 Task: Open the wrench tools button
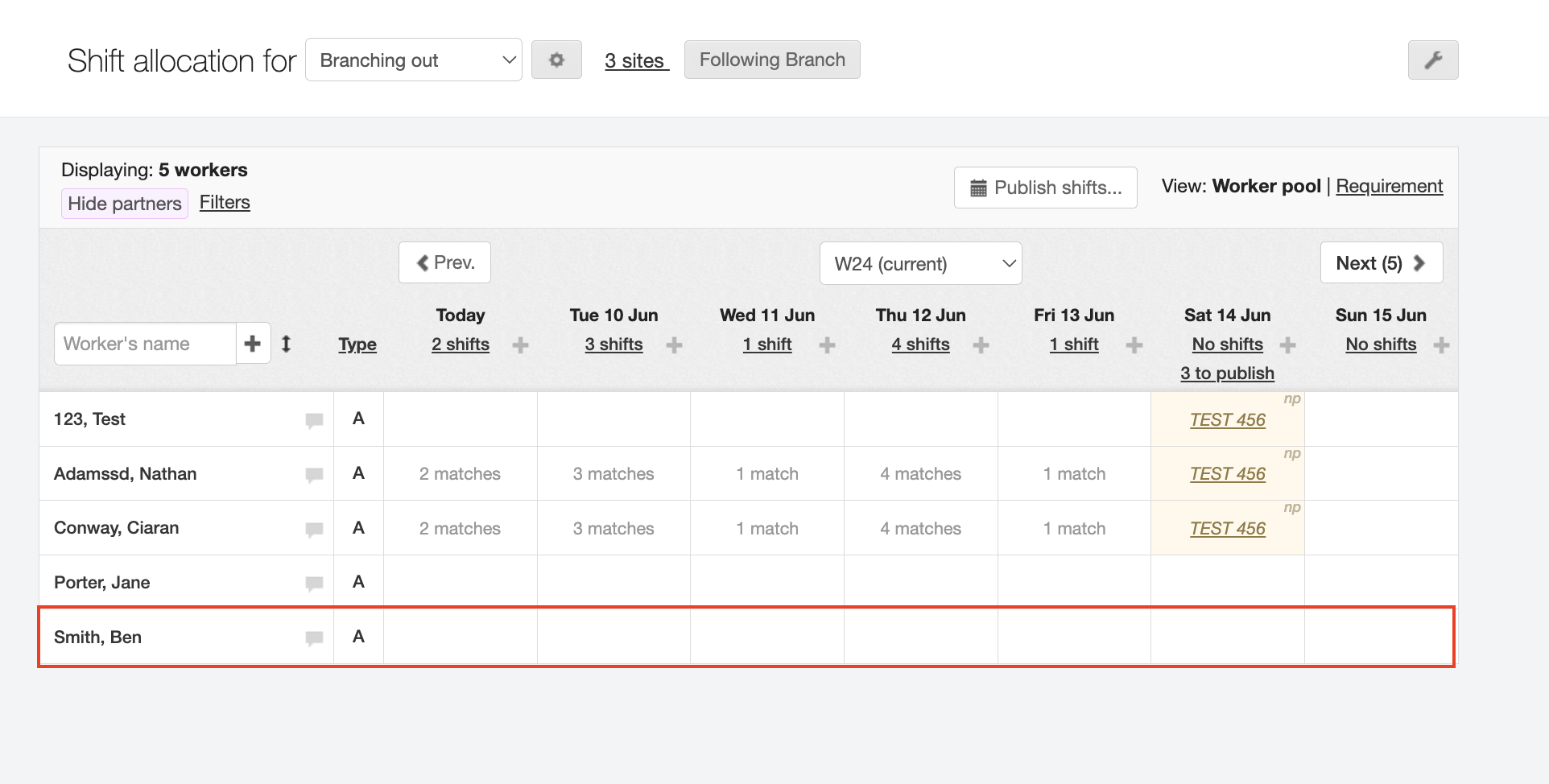1432,60
